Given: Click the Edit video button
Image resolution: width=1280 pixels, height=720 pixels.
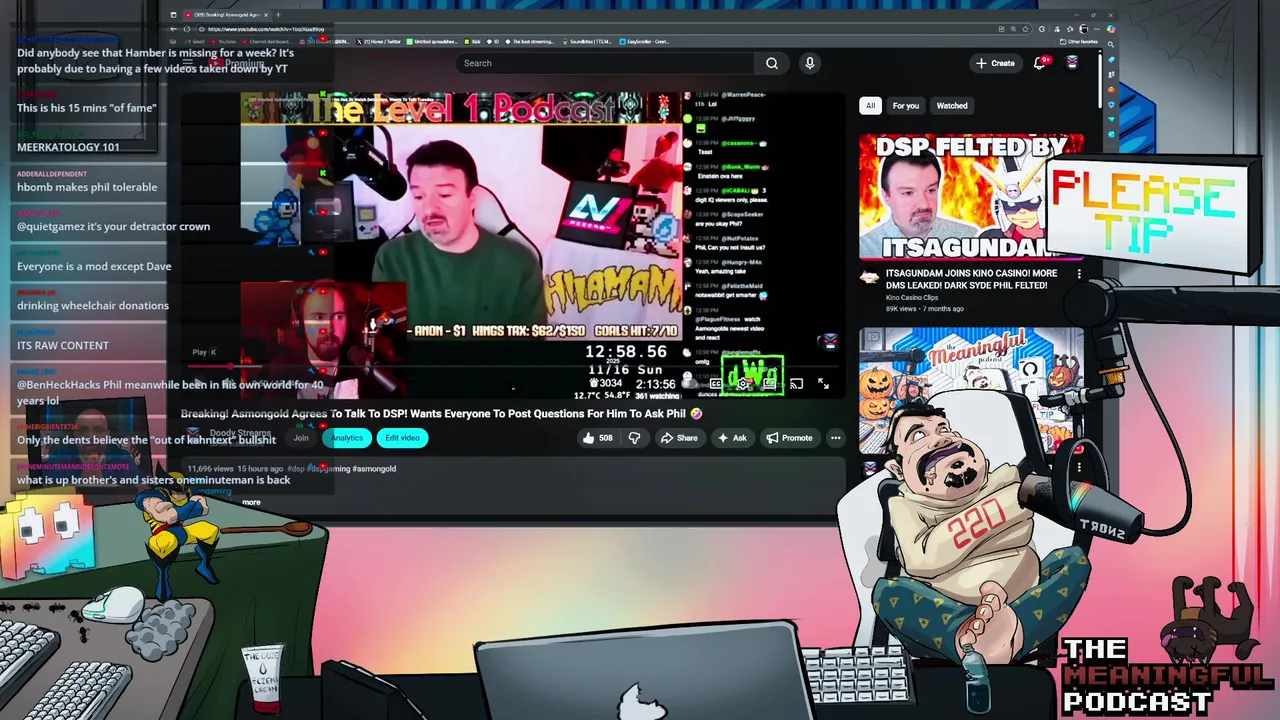Looking at the screenshot, I should pyautogui.click(x=402, y=438).
